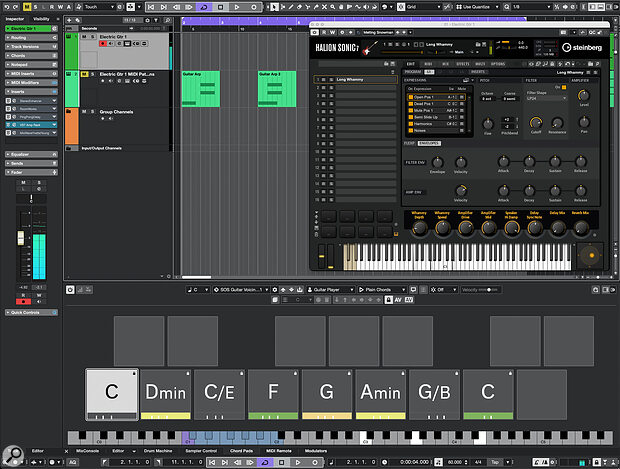This screenshot has height=469, width=620.
Task: Open the 1/8 quantize preset dropdown
Action: (x=531, y=7)
